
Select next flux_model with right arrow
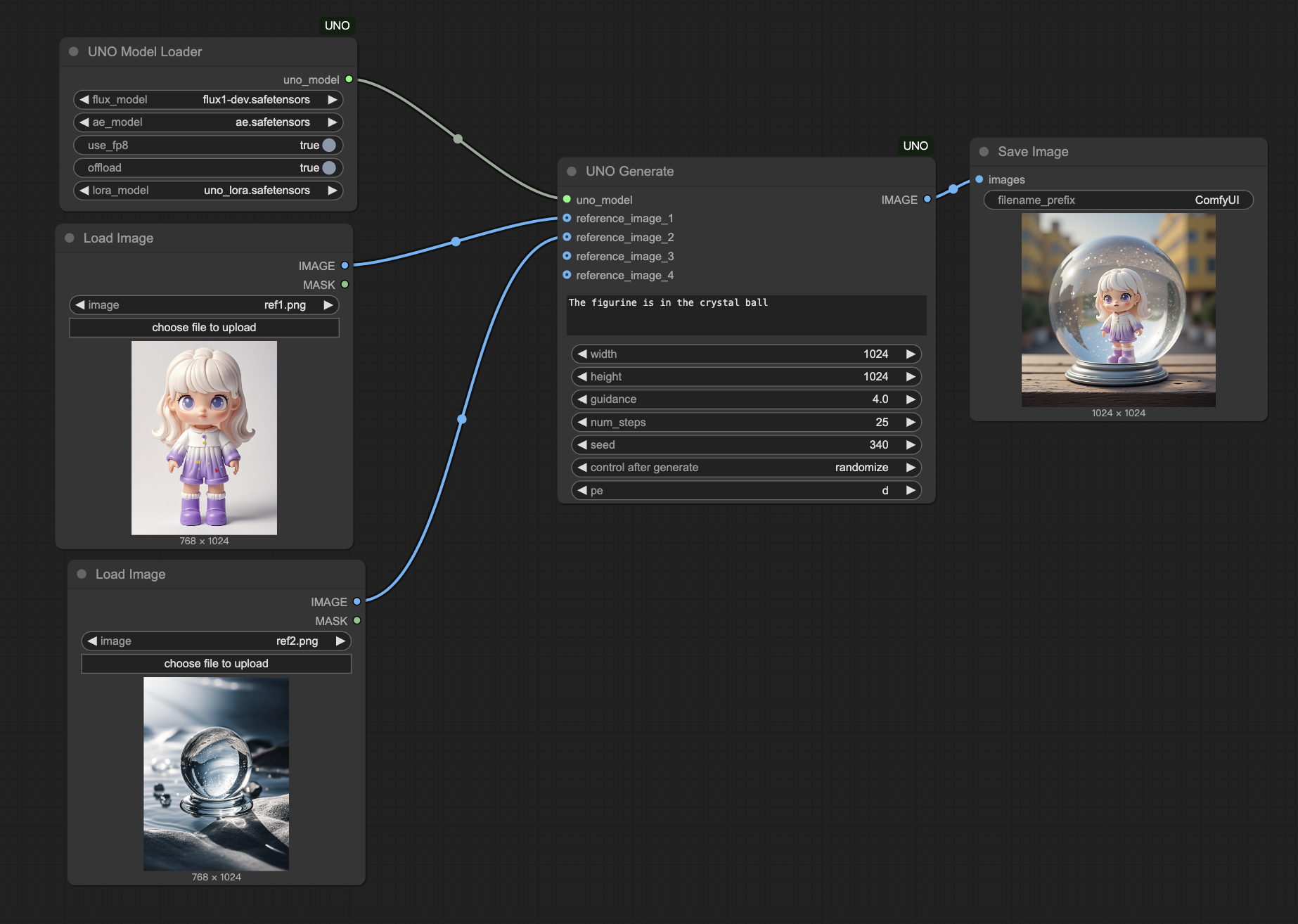(332, 99)
